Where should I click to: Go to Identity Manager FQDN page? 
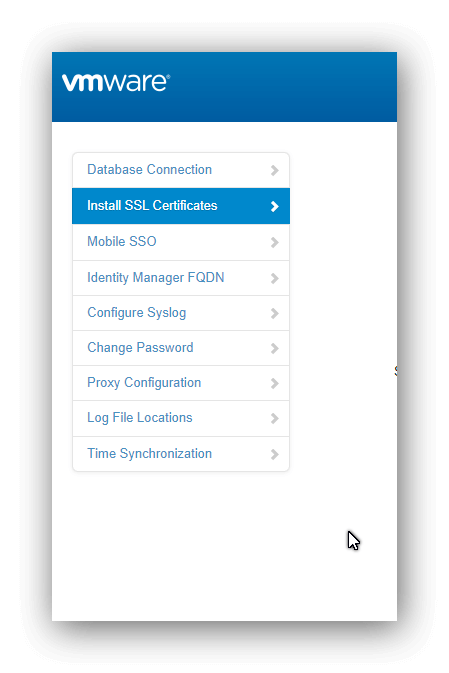coord(181,278)
